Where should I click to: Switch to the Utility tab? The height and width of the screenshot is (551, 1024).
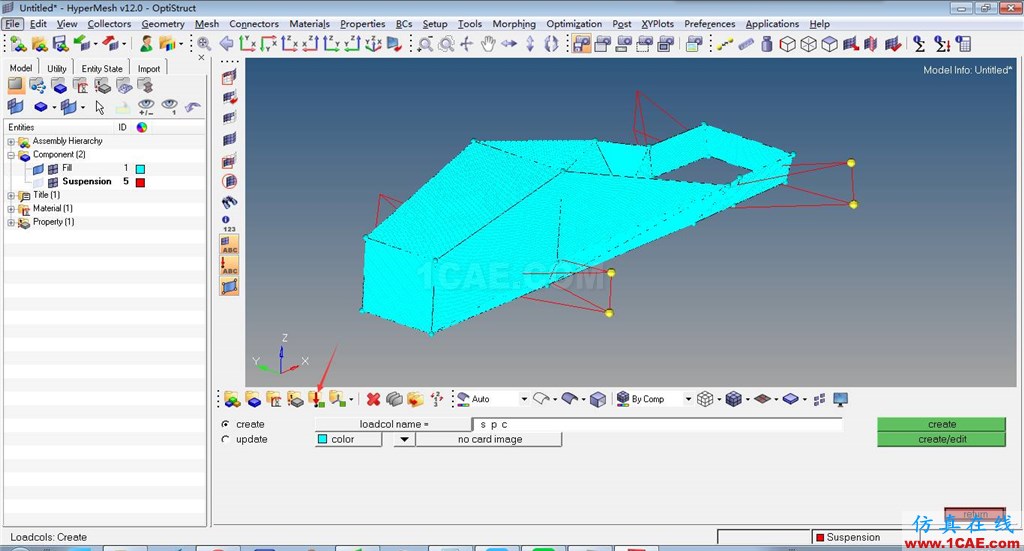pyautogui.click(x=57, y=69)
